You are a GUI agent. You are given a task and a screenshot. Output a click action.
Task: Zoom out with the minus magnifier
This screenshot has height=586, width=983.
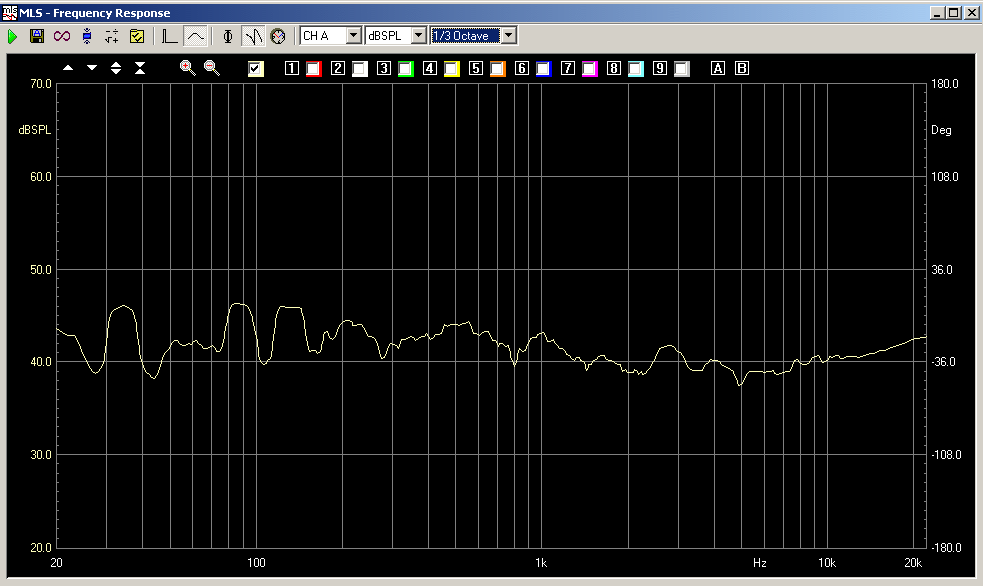click(x=211, y=68)
